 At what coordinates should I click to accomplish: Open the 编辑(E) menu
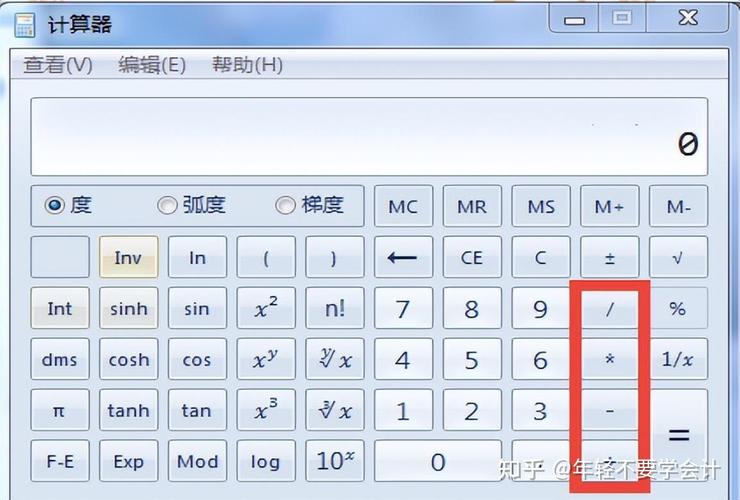point(152,65)
